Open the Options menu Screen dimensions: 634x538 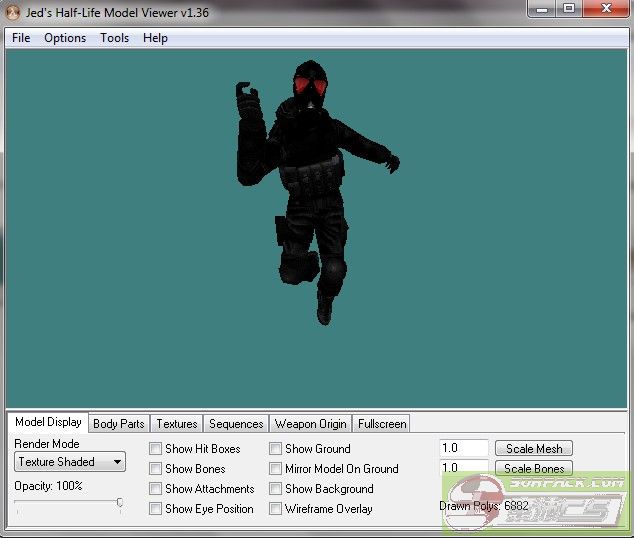point(65,38)
